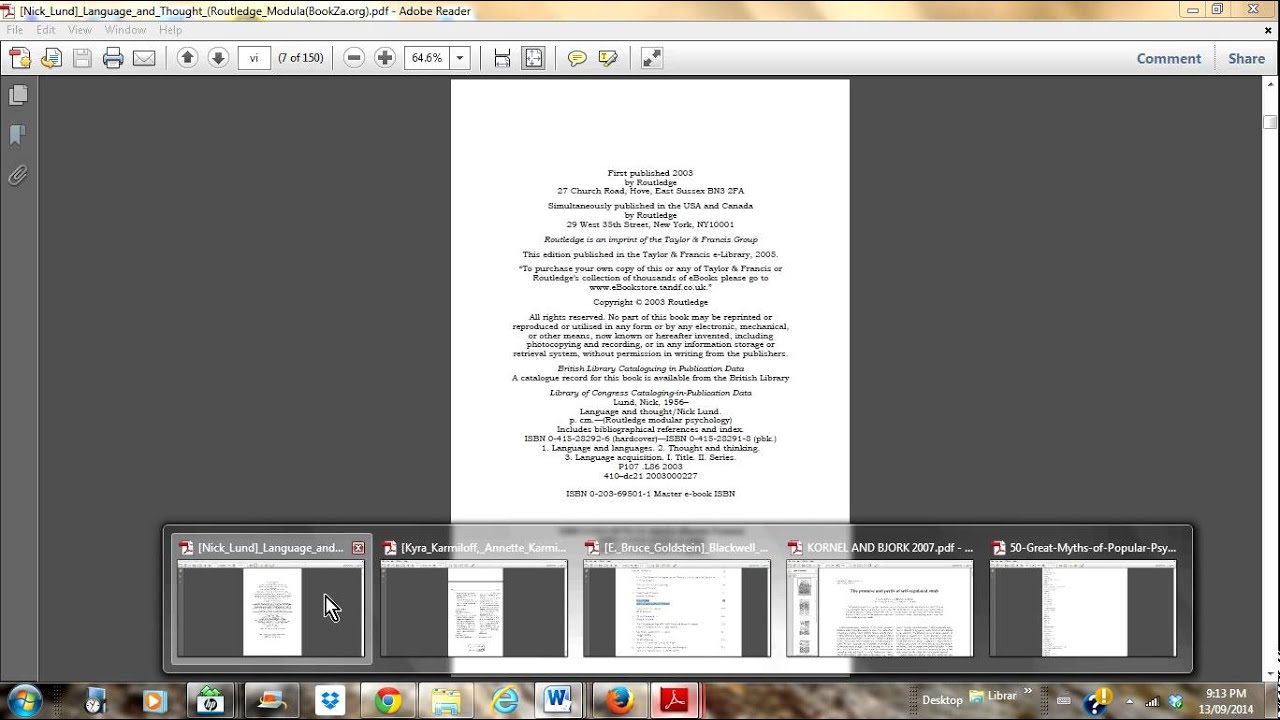The image size is (1280, 720).
Task: Zoom out with the minus button
Action: point(354,58)
